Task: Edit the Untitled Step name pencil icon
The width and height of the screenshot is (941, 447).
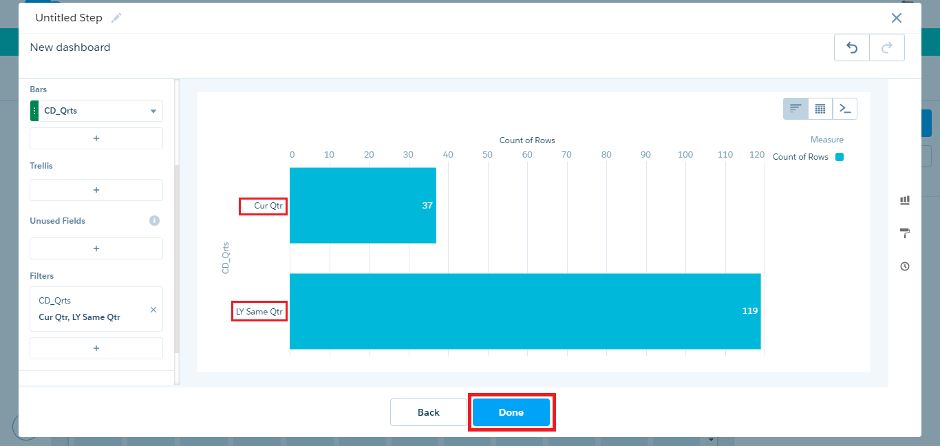Action: pyautogui.click(x=116, y=18)
